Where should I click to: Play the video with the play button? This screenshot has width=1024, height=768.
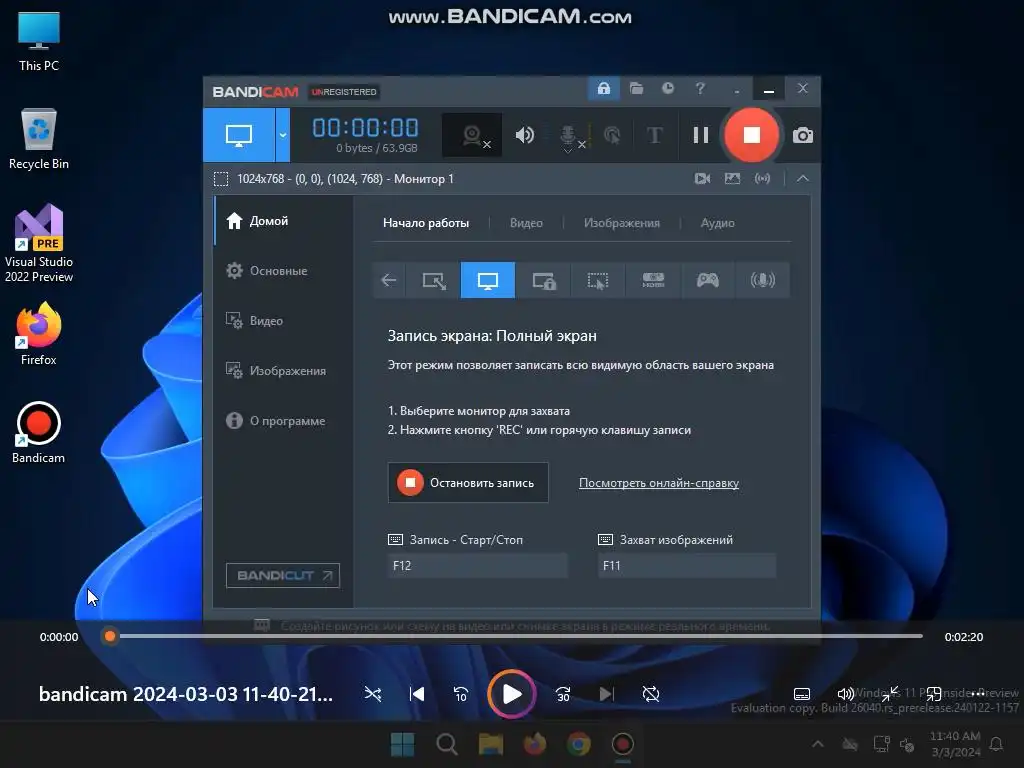(512, 694)
